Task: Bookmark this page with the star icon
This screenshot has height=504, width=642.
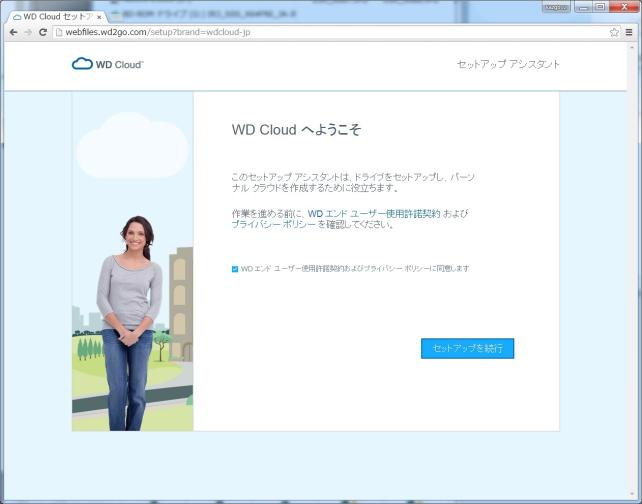Action: 614,32
